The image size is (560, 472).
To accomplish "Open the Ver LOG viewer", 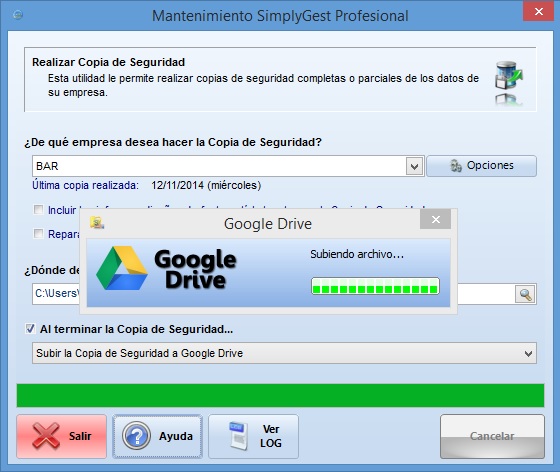I will [253, 436].
